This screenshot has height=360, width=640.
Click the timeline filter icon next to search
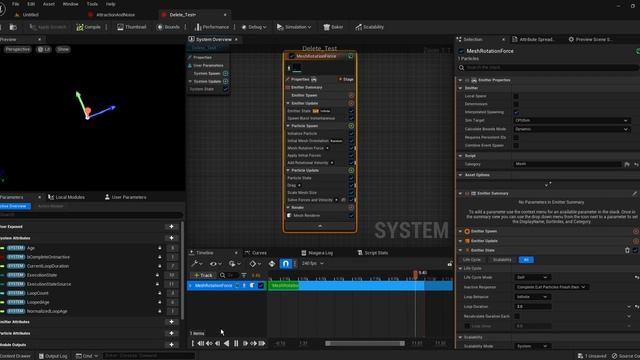pyautogui.click(x=244, y=275)
